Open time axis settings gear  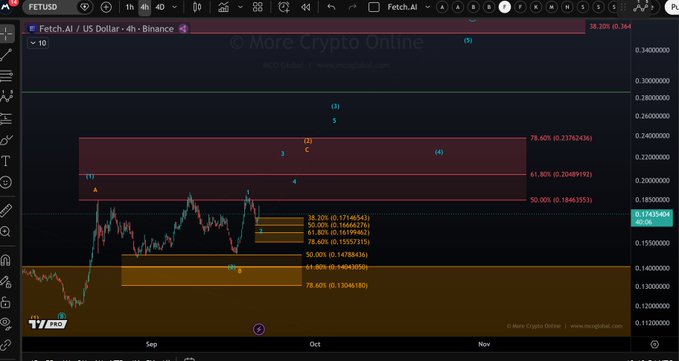point(655,345)
